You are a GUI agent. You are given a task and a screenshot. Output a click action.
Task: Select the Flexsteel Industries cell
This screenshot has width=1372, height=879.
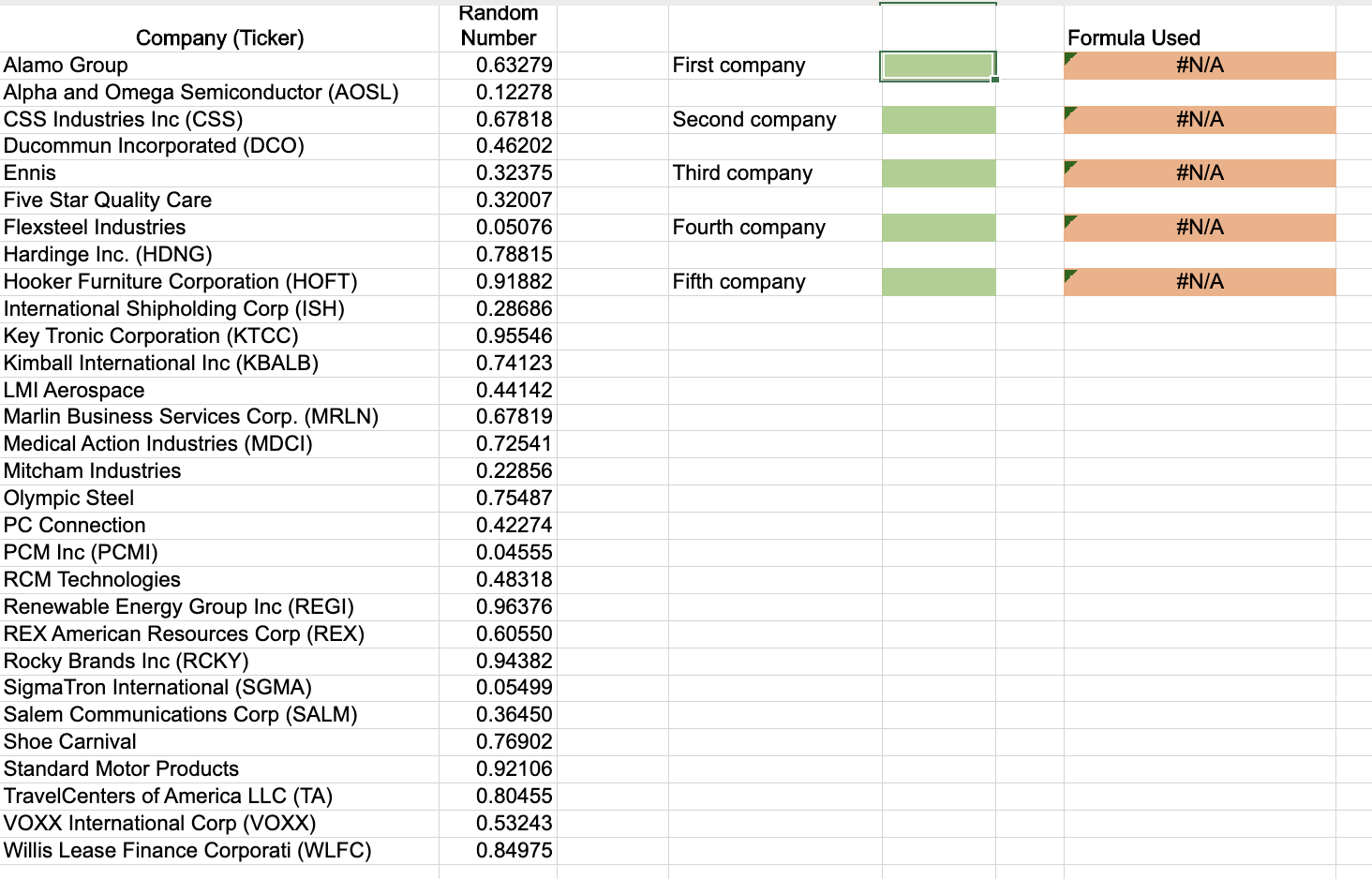[219, 228]
